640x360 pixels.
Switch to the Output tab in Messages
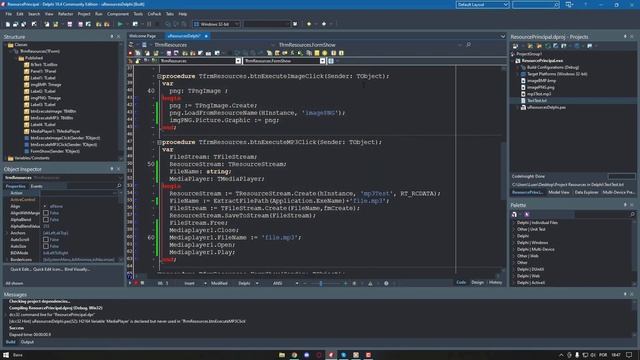27,342
